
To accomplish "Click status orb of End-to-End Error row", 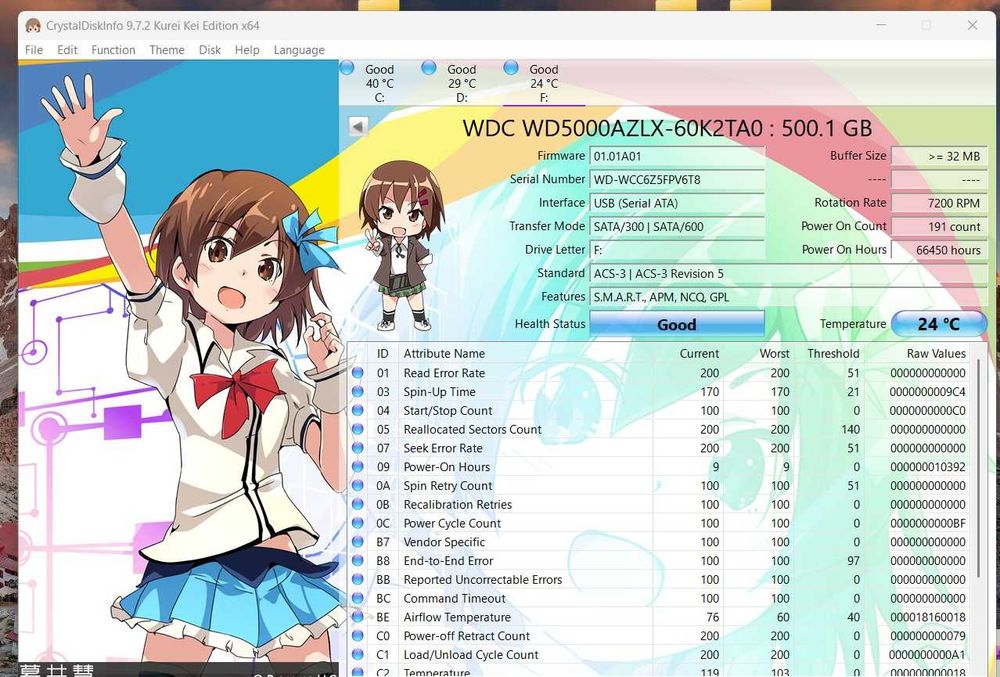I will coord(357,561).
